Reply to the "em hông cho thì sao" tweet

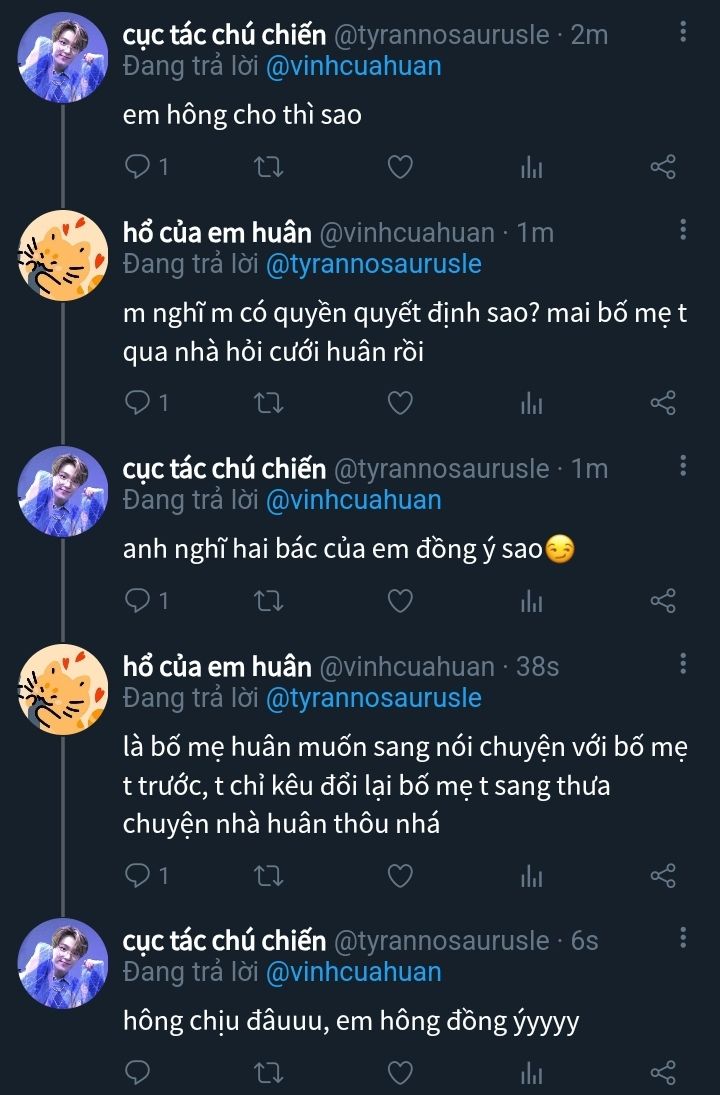coord(137,167)
